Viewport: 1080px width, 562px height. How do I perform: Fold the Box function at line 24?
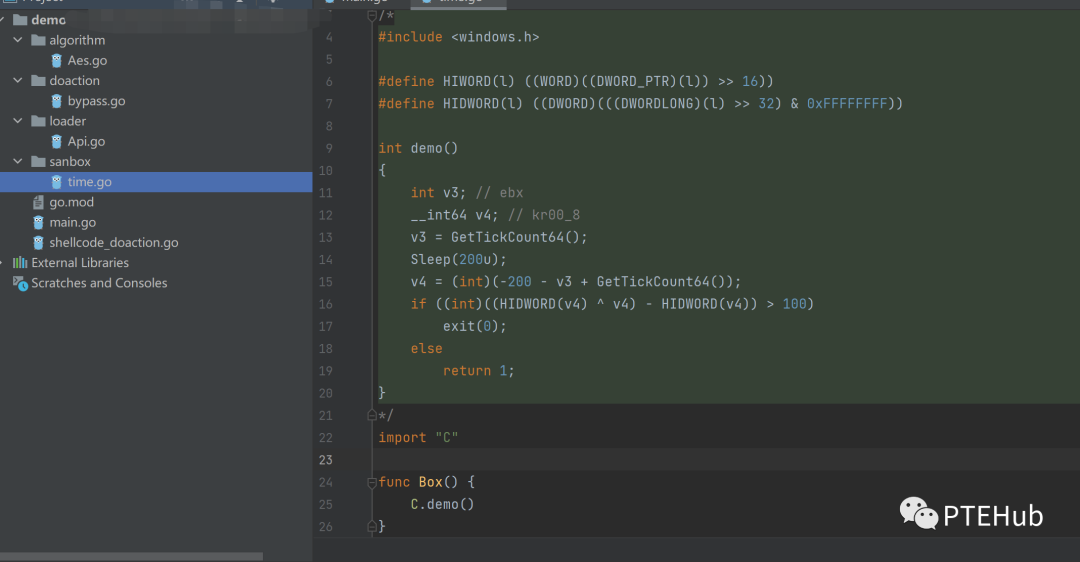[x=372, y=482]
